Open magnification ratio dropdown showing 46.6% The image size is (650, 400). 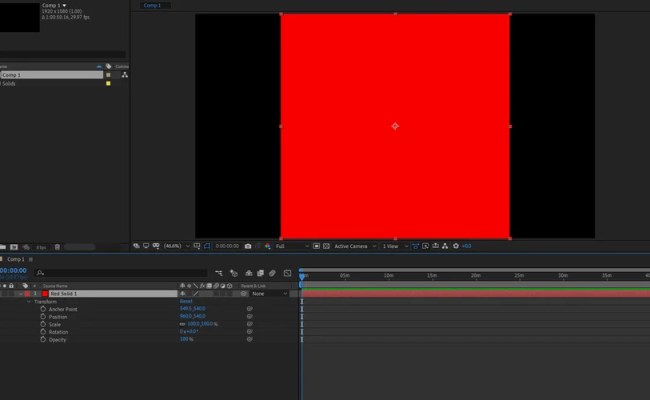coord(177,246)
